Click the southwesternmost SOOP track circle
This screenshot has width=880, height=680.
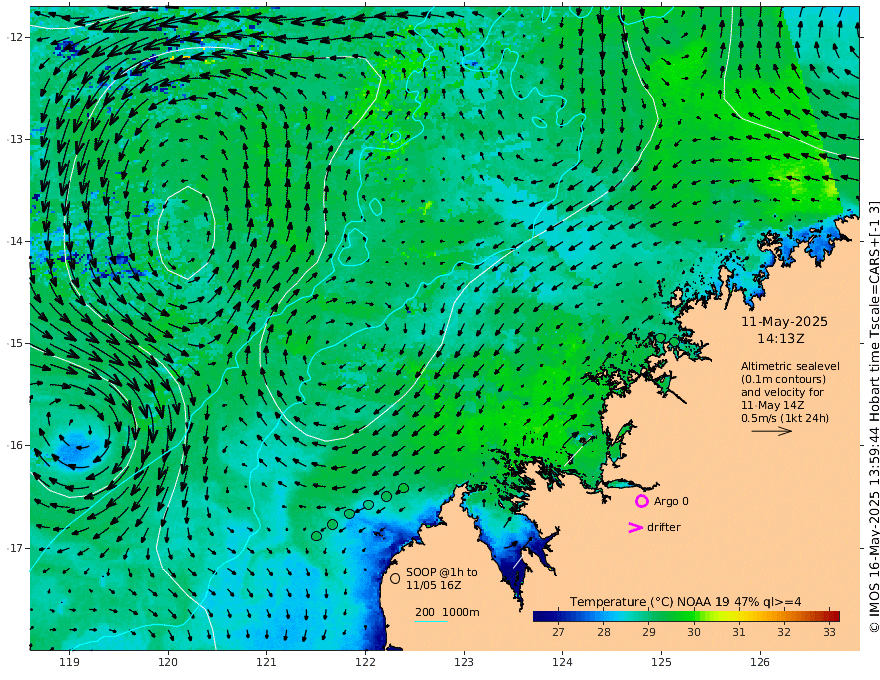pos(317,536)
